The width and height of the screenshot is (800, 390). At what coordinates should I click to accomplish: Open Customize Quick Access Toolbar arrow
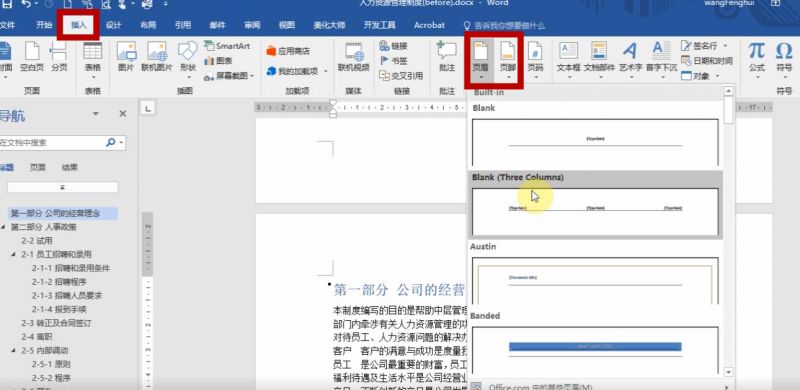tap(165, 4)
